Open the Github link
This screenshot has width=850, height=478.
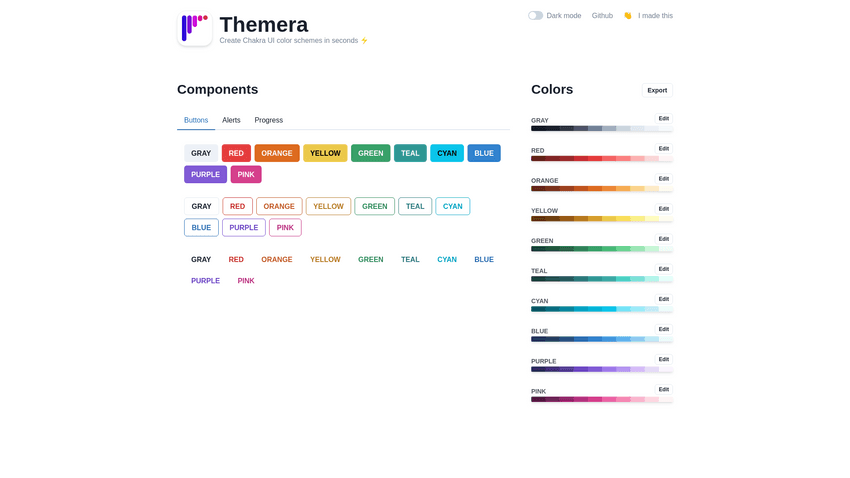602,16
